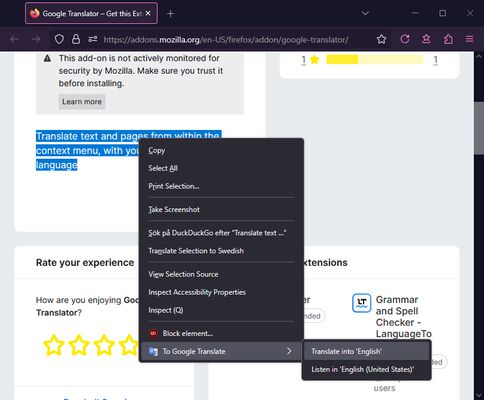Screen dimensions: 484x400
Task: Open the tracking protection shield icon
Action: (x=59, y=39)
